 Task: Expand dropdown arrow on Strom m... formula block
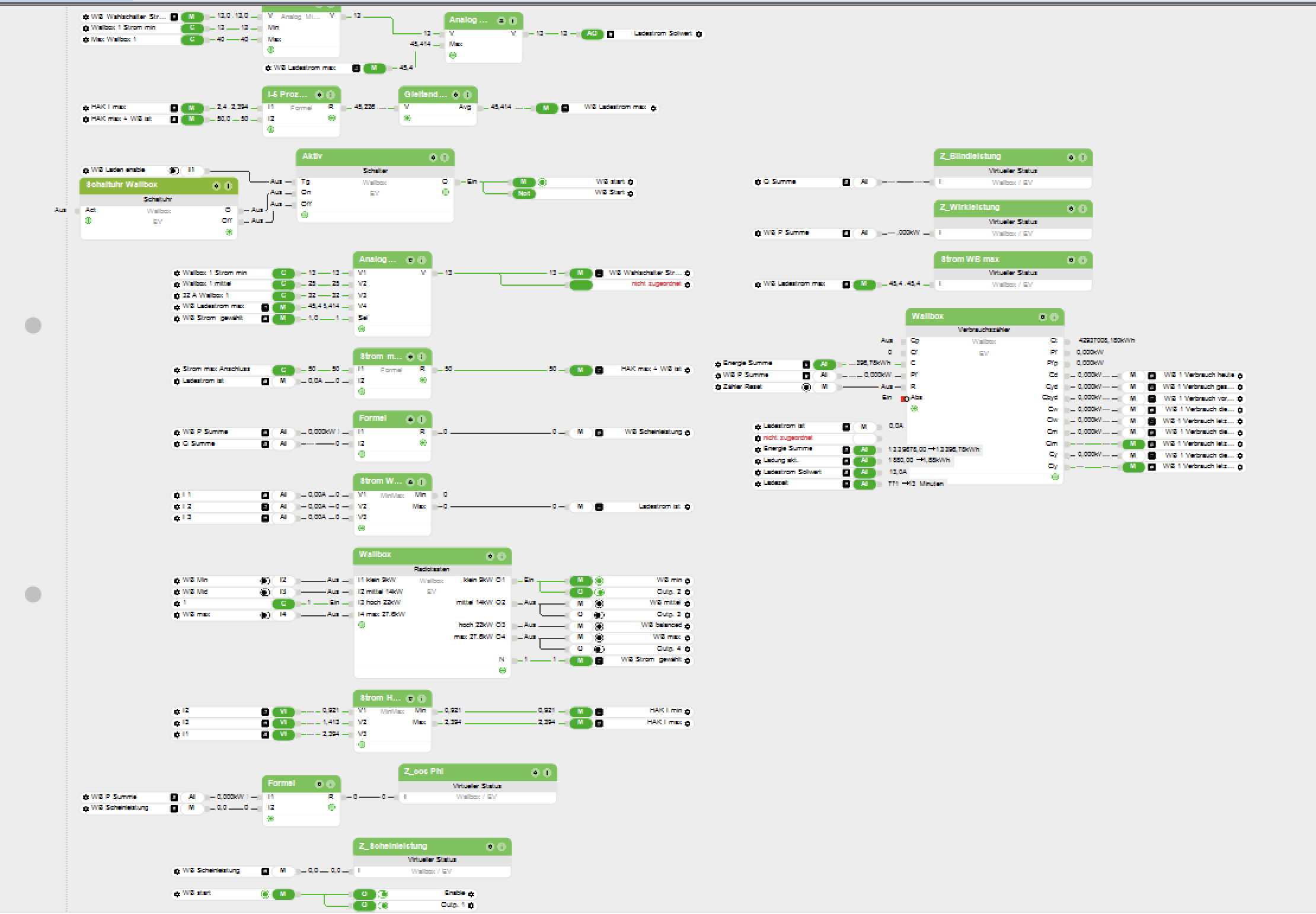coord(410,357)
